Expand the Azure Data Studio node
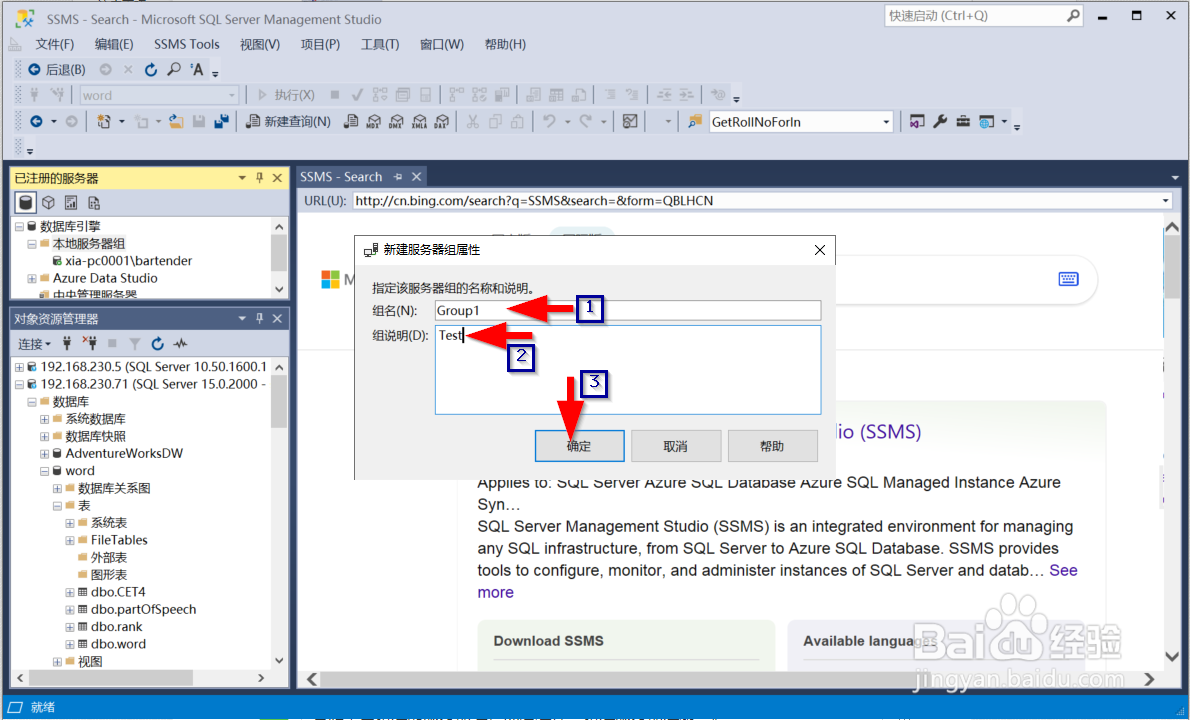The image size is (1190, 720). click(32, 278)
